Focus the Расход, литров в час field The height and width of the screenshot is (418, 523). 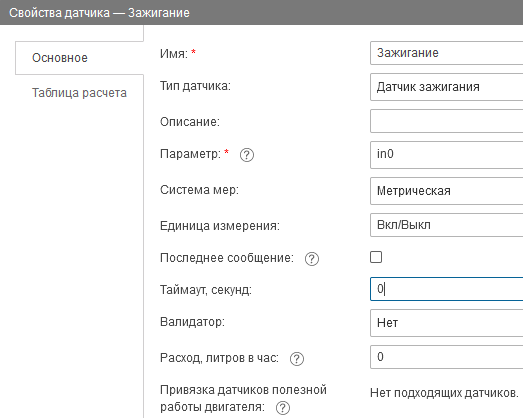pyautogui.click(x=447, y=357)
